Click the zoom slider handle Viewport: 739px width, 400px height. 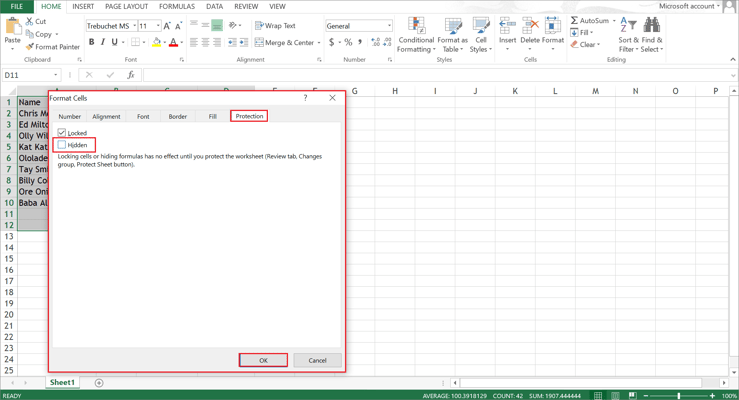point(679,396)
